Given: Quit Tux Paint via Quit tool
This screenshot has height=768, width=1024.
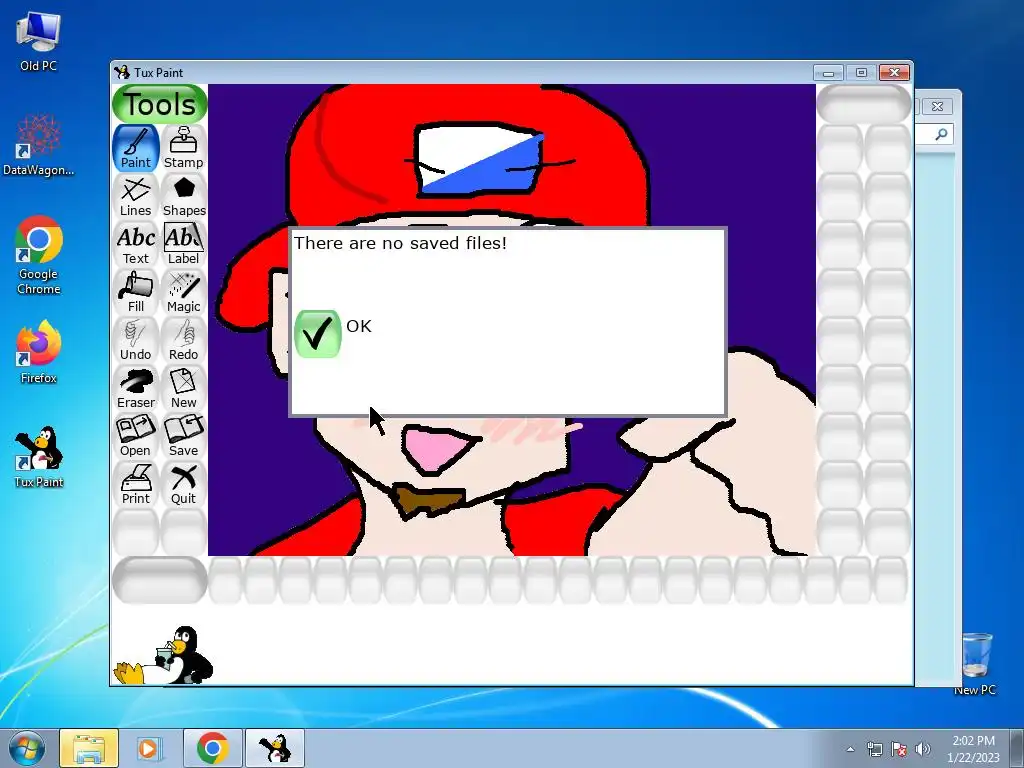Looking at the screenshot, I should click(x=184, y=484).
